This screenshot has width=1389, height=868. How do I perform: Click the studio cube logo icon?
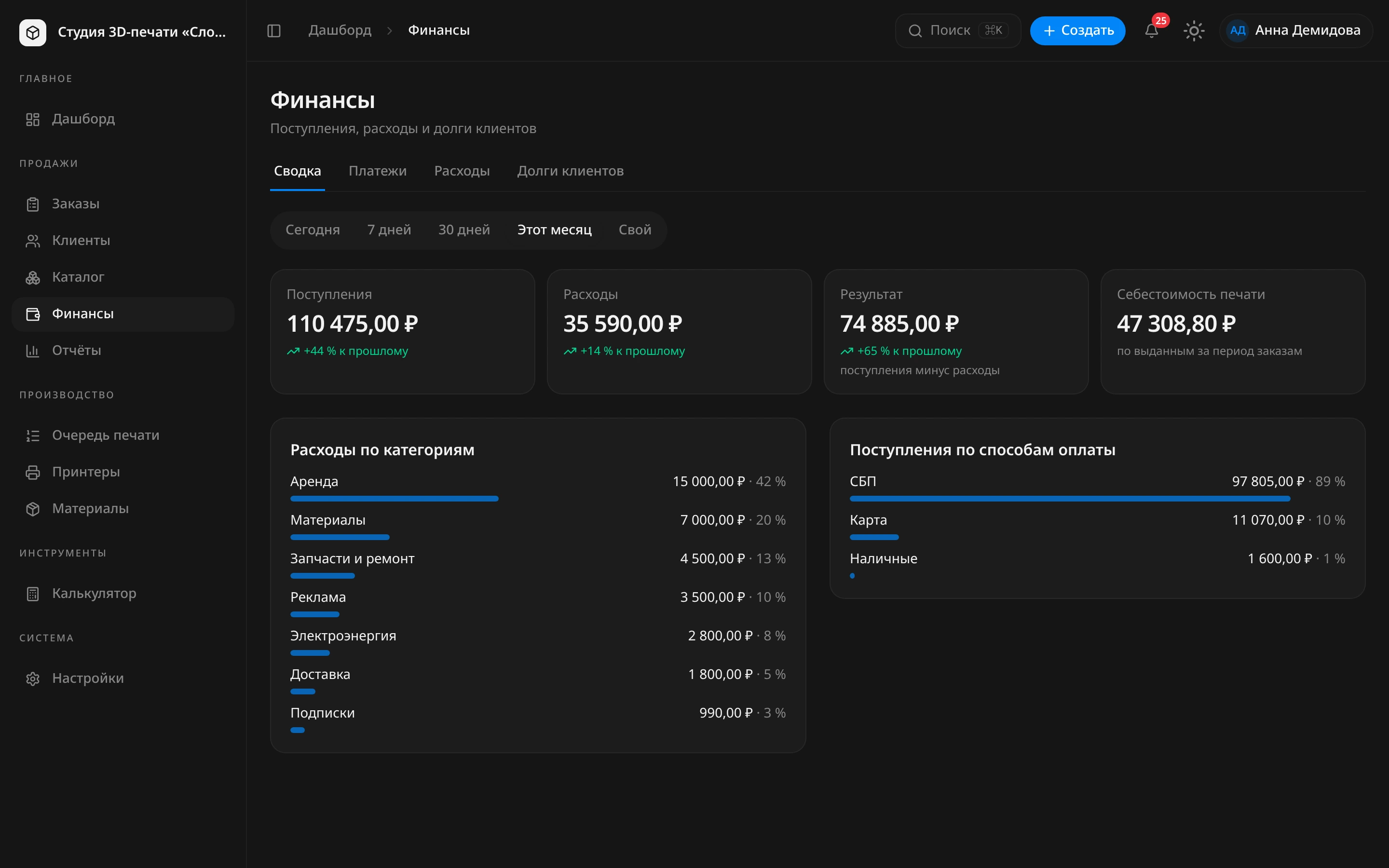tap(33, 32)
